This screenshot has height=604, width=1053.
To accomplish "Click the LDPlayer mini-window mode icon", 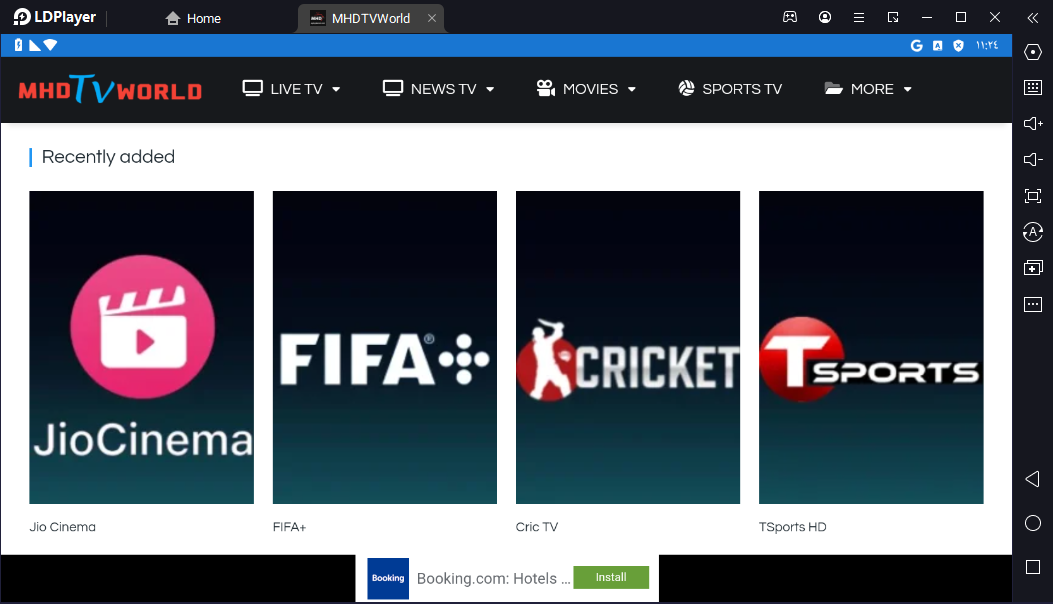I will tap(893, 17).
